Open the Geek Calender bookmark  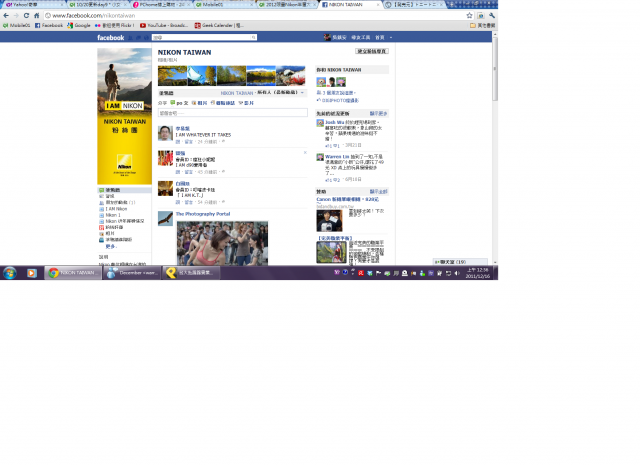219,25
